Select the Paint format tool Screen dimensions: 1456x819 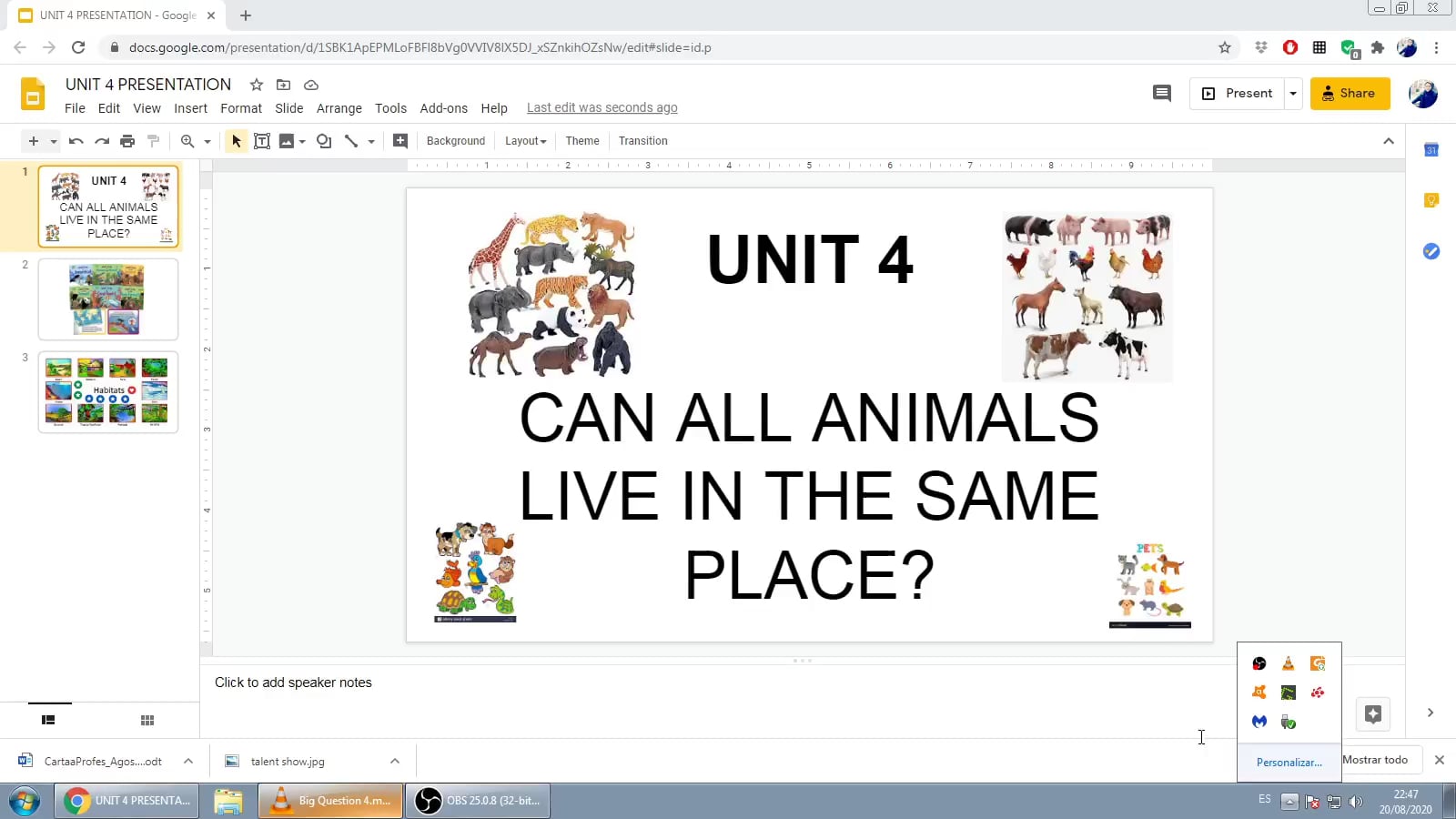pos(153,141)
